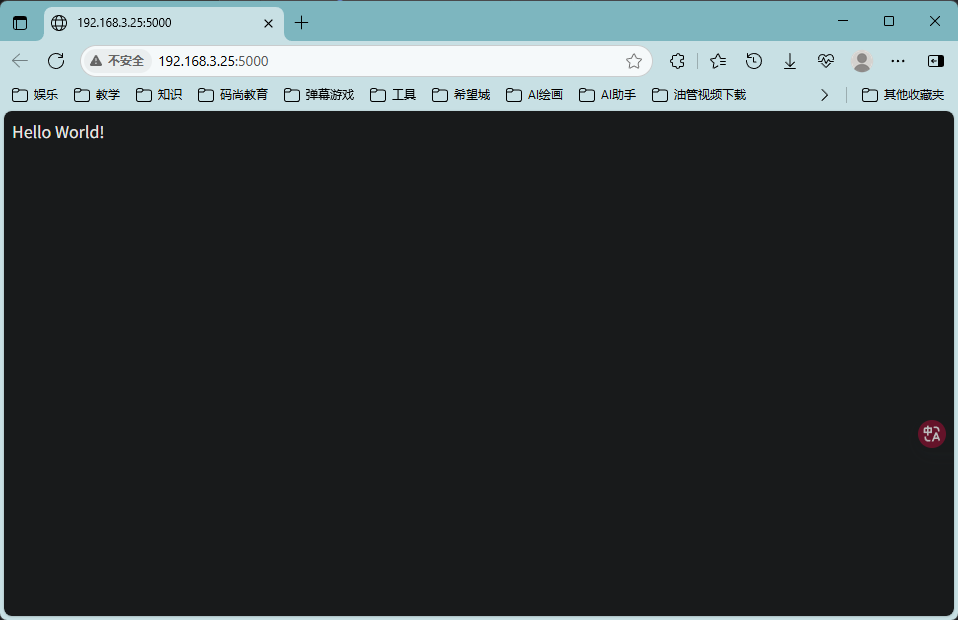Expand hidden bookmarks with chevron arrow

click(824, 94)
